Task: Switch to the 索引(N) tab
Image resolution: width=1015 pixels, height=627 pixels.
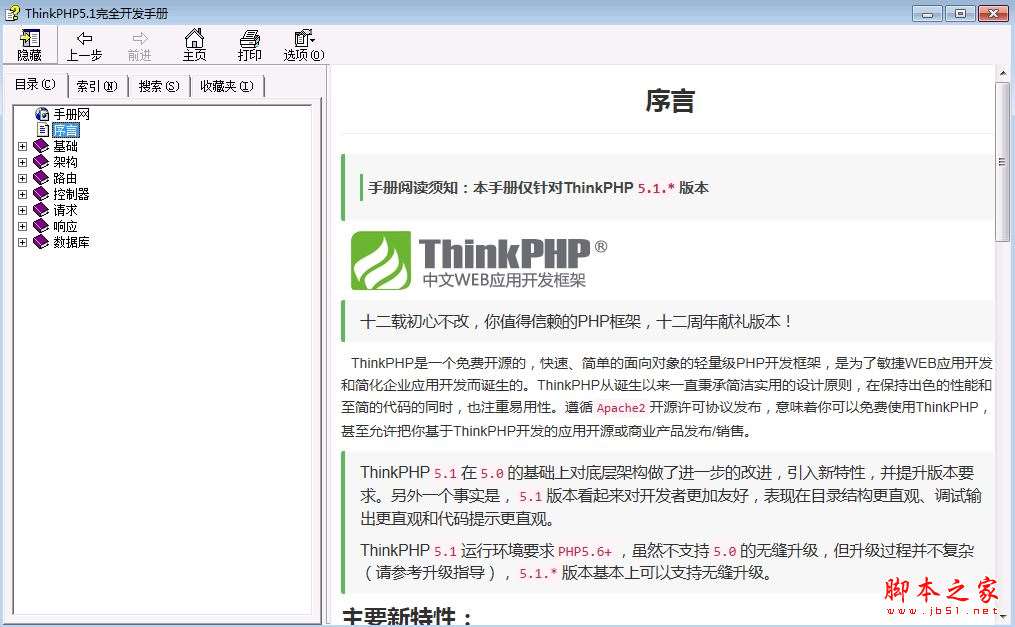Action: click(x=97, y=86)
